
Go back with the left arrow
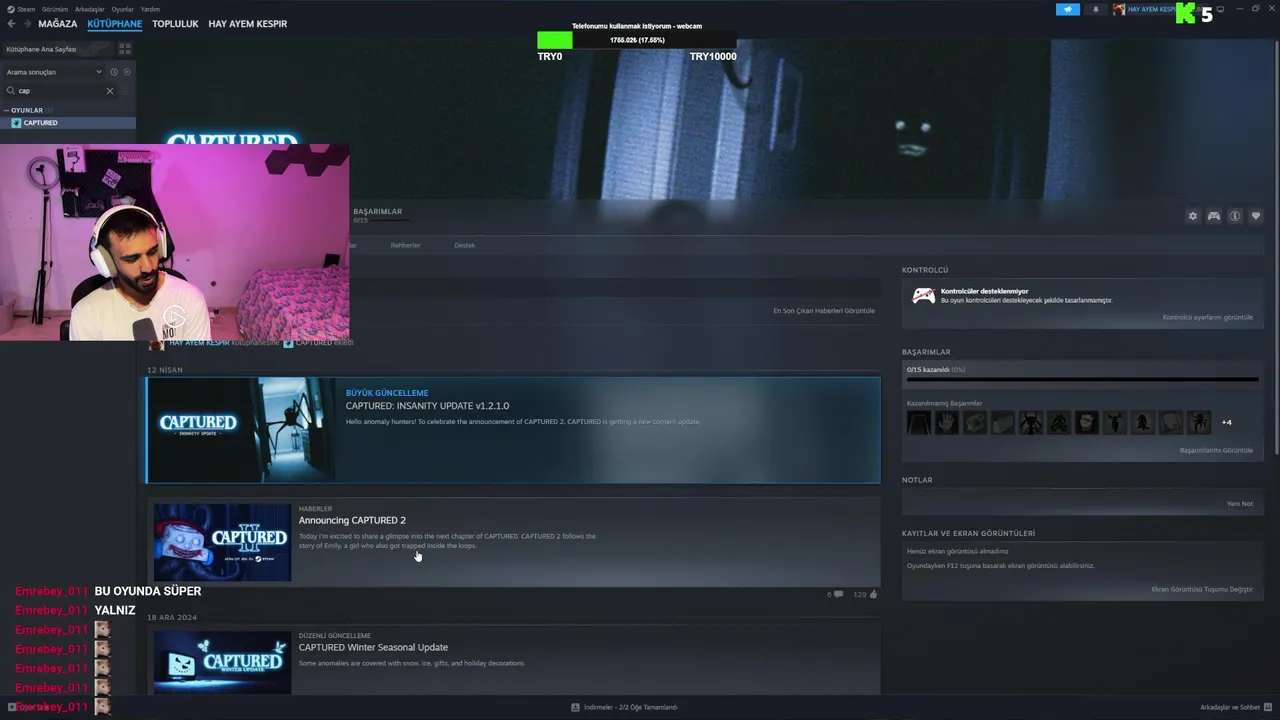(12, 24)
